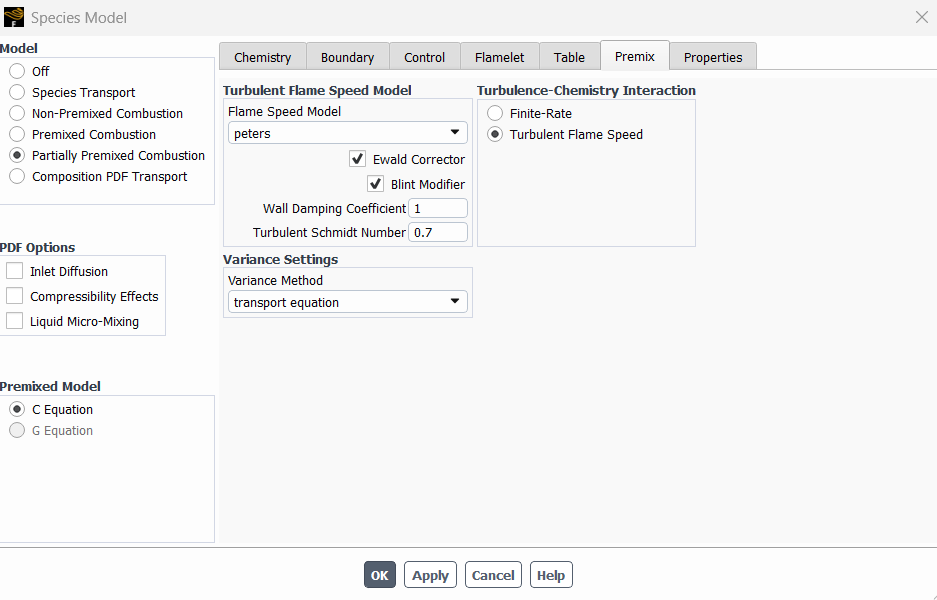Click the Apply button

tap(430, 575)
